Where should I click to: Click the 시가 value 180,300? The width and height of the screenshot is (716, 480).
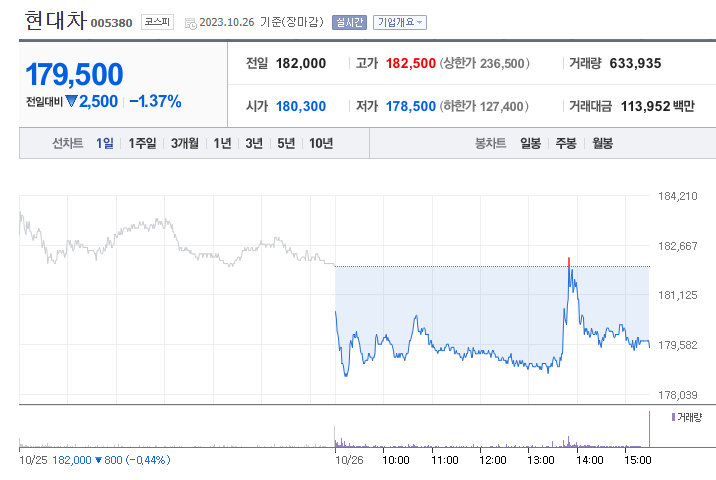pos(301,106)
